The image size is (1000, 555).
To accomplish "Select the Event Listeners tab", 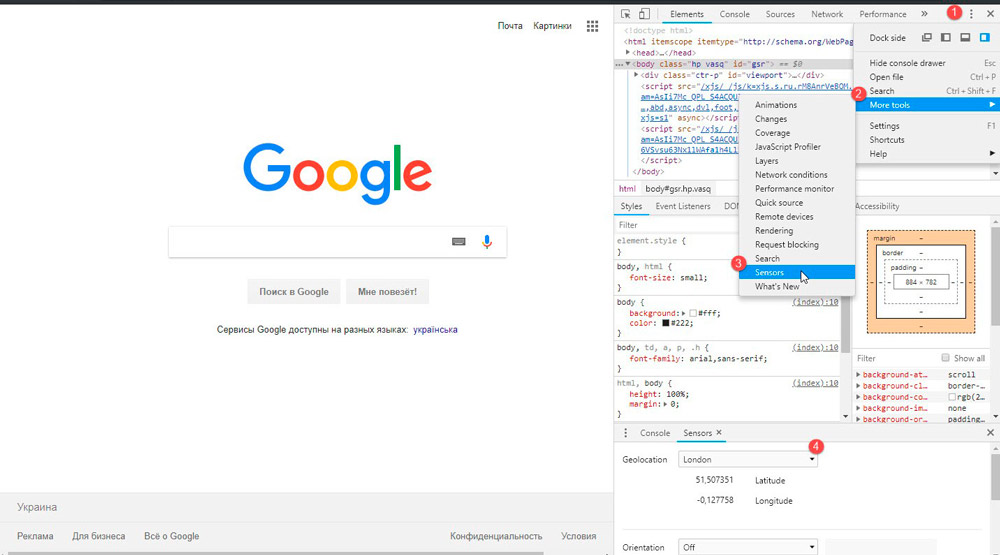I will [x=682, y=206].
